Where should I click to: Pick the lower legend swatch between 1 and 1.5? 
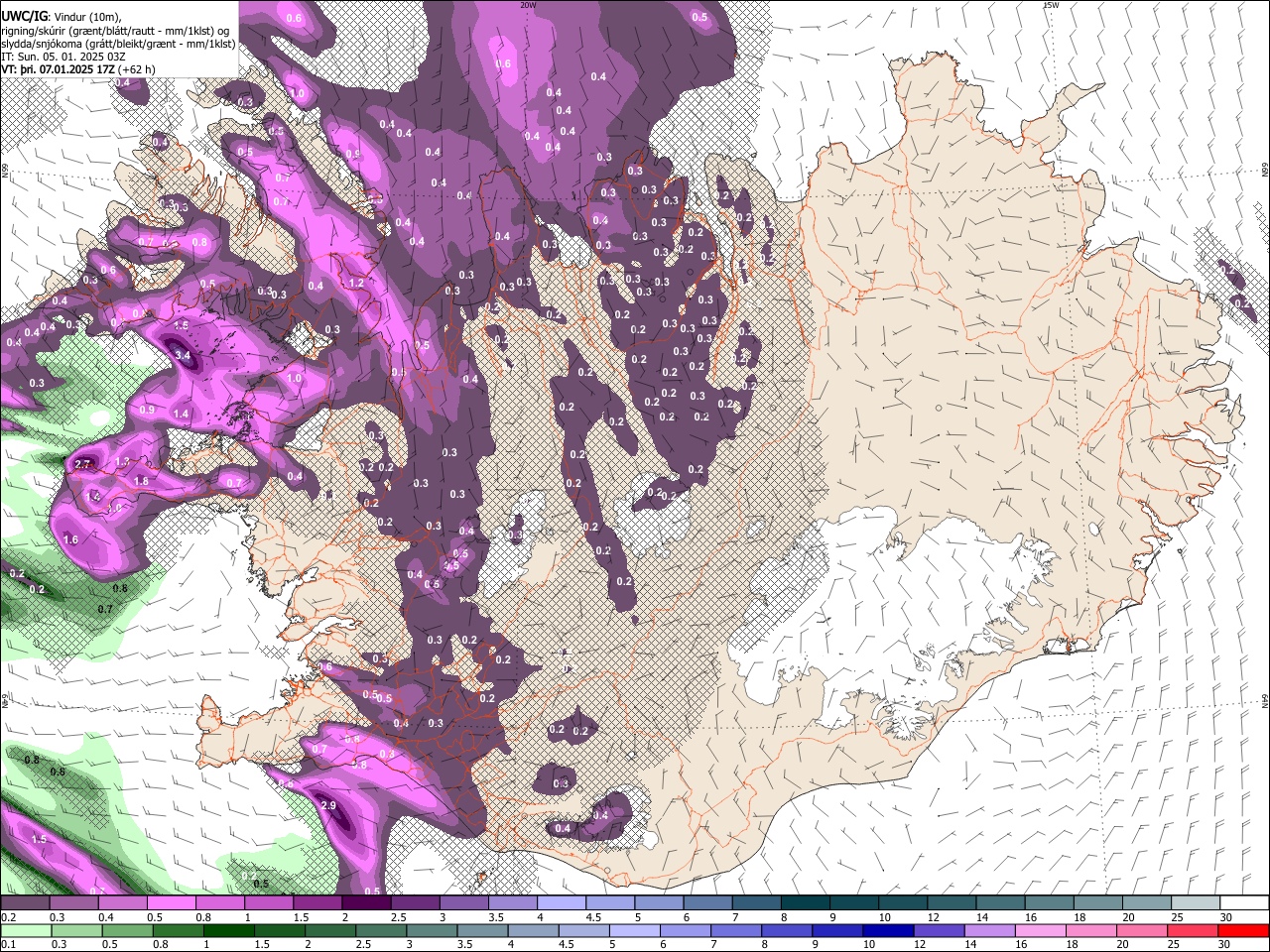(228, 931)
